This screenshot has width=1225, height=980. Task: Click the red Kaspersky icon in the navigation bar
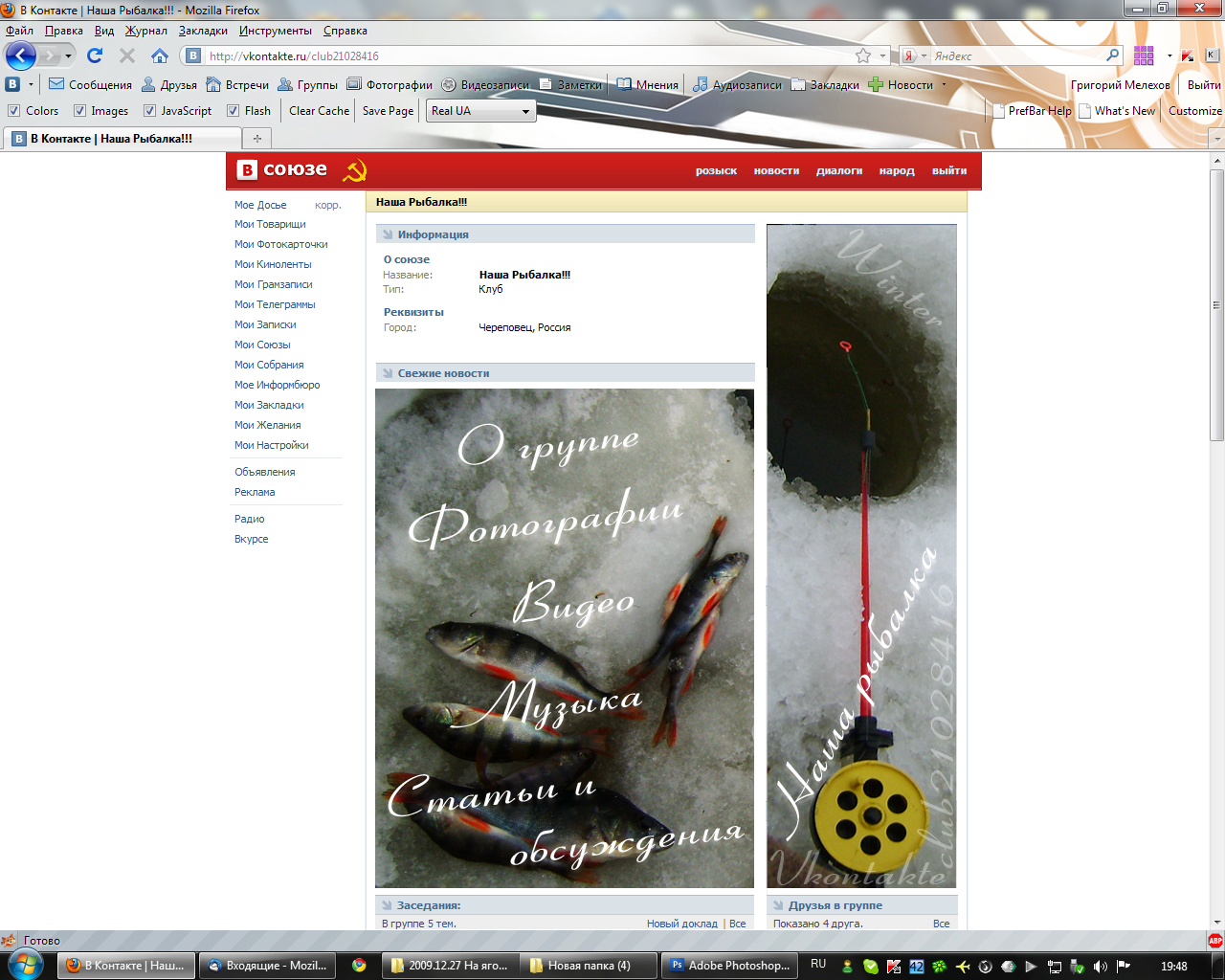[1188, 56]
